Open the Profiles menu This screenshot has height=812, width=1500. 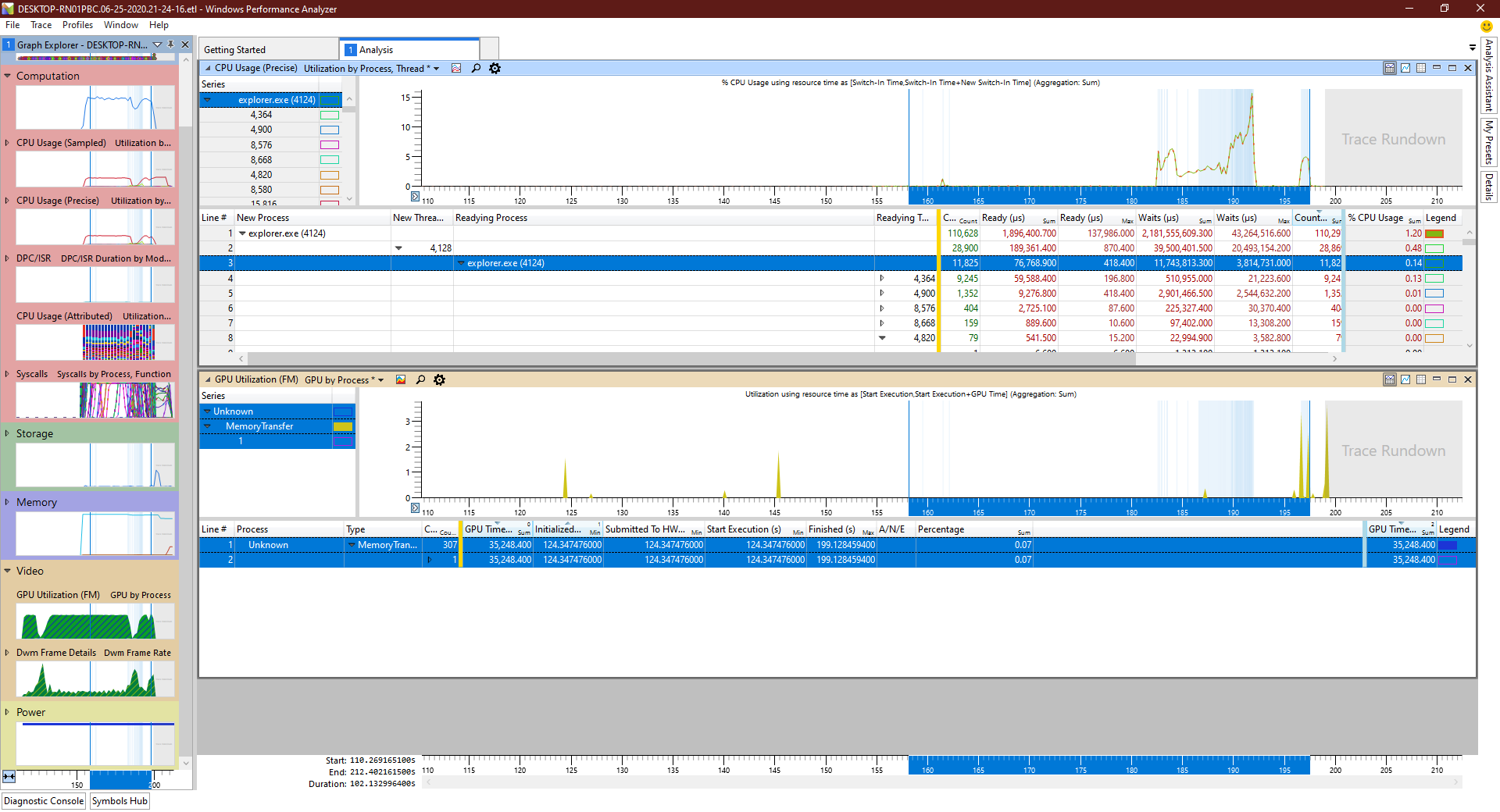coord(77,25)
